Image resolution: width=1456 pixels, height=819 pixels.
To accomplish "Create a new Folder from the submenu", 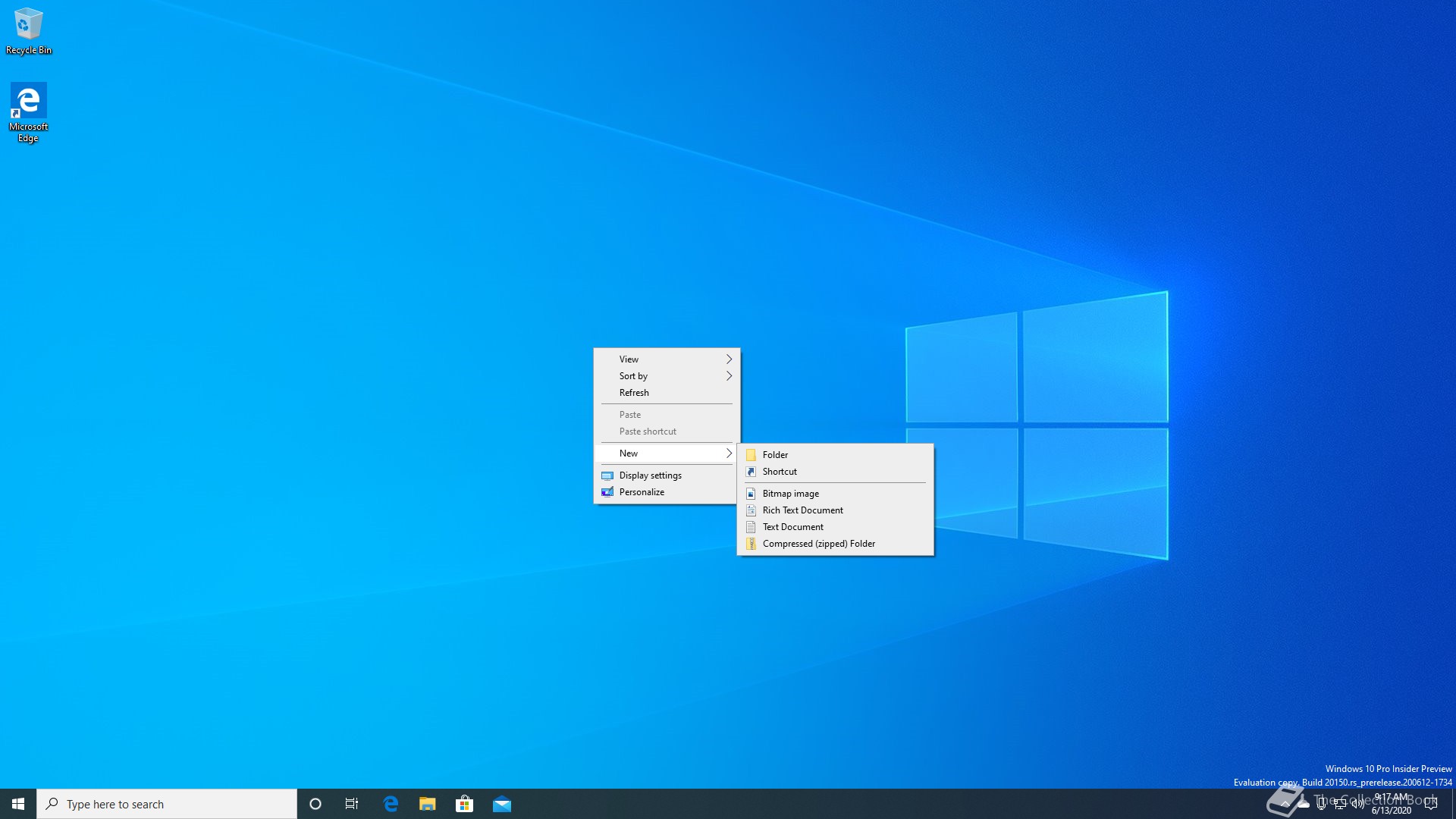I will [x=775, y=455].
